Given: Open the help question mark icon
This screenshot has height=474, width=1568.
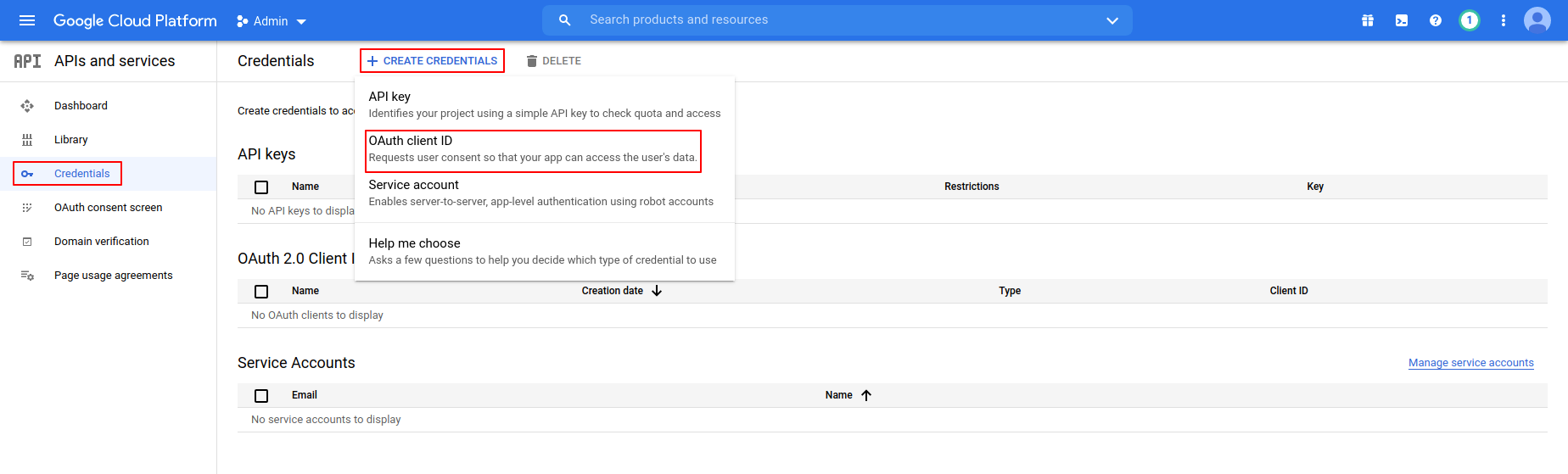Looking at the screenshot, I should pos(1436,20).
